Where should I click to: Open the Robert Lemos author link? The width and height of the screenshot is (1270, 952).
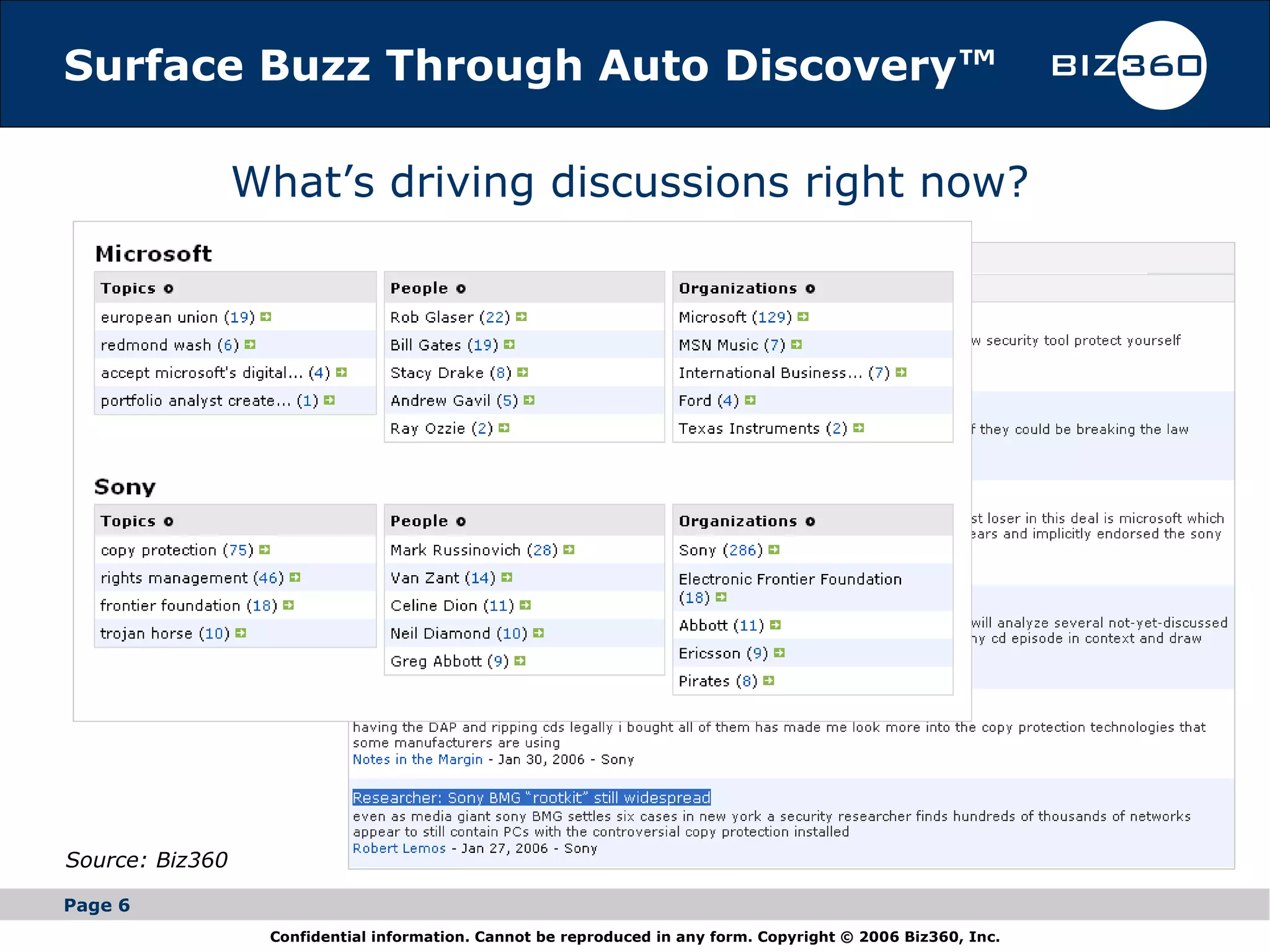[399, 848]
